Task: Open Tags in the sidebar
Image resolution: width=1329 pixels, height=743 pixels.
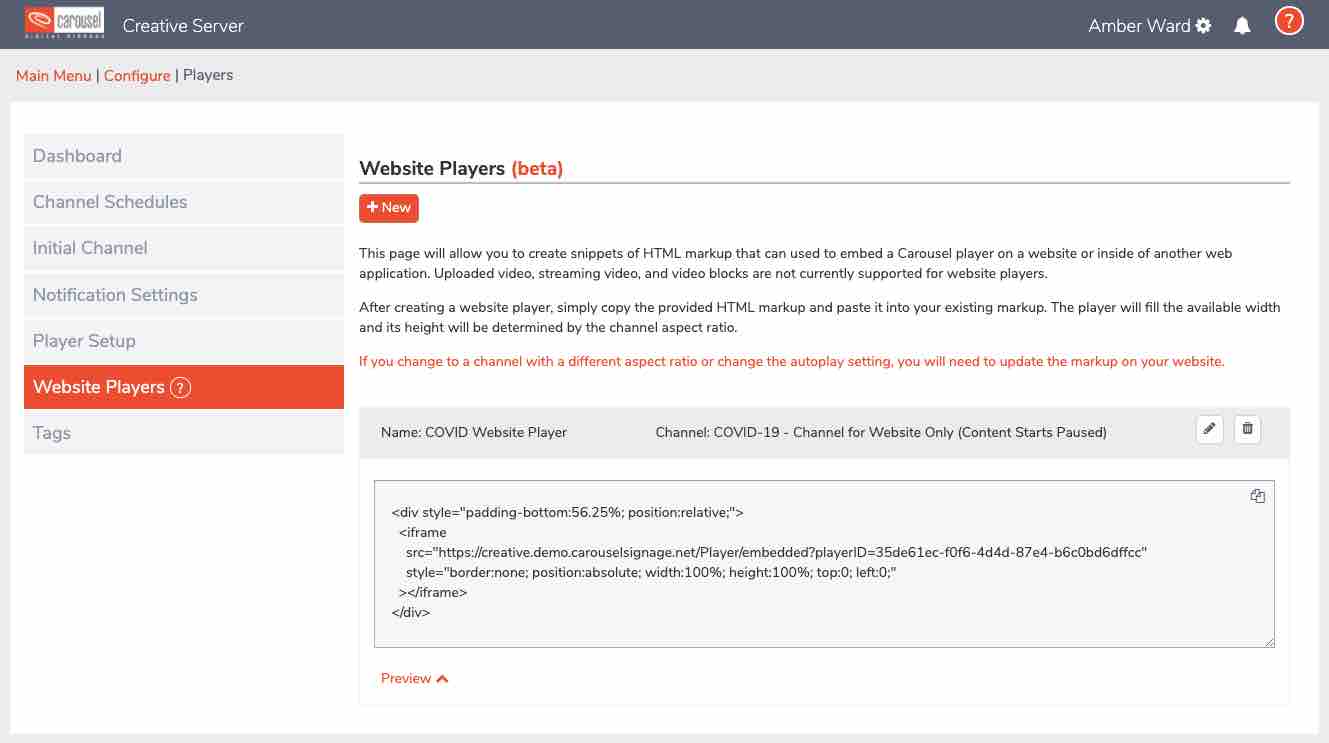Action: pyautogui.click(x=52, y=433)
